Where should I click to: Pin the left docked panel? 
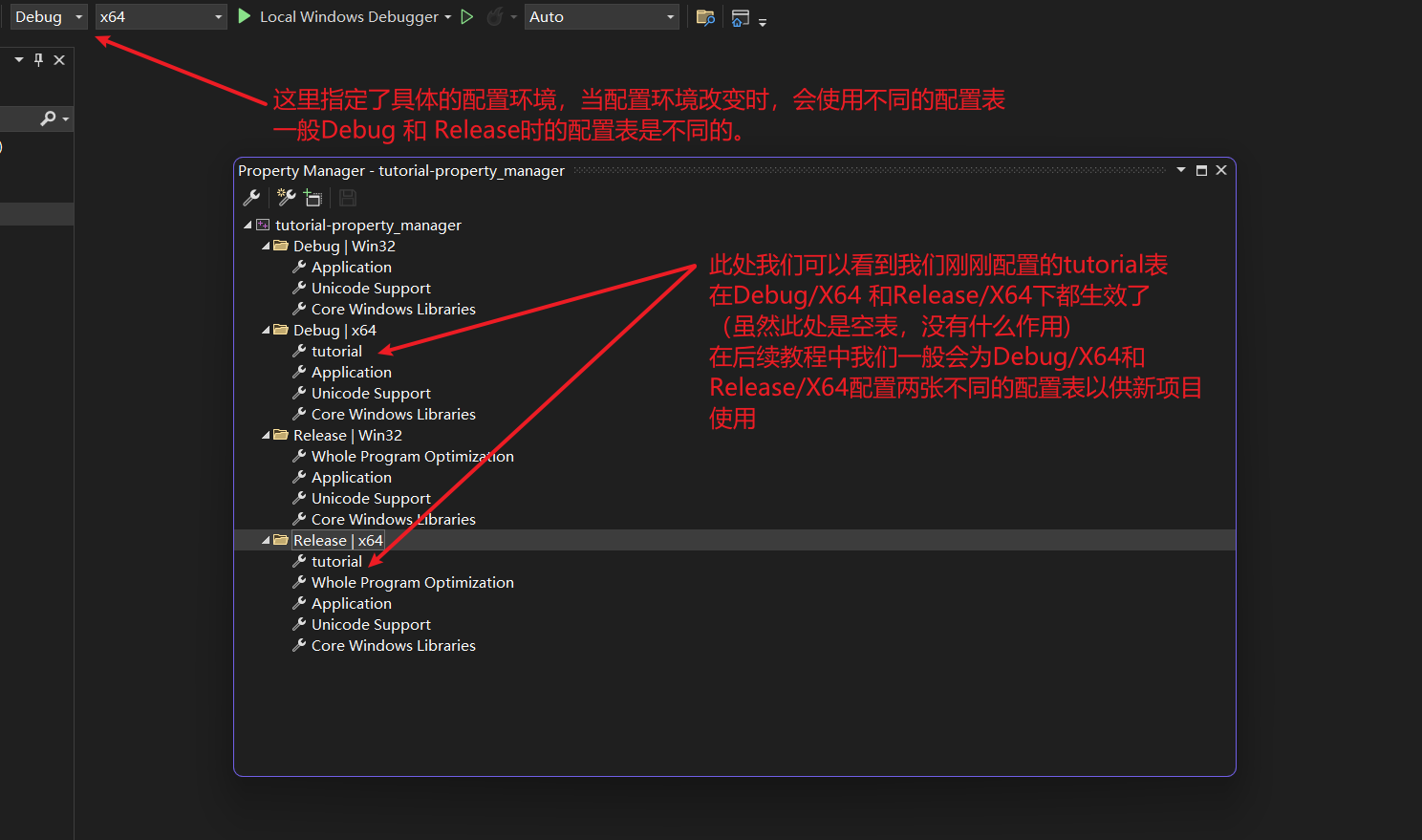38,59
